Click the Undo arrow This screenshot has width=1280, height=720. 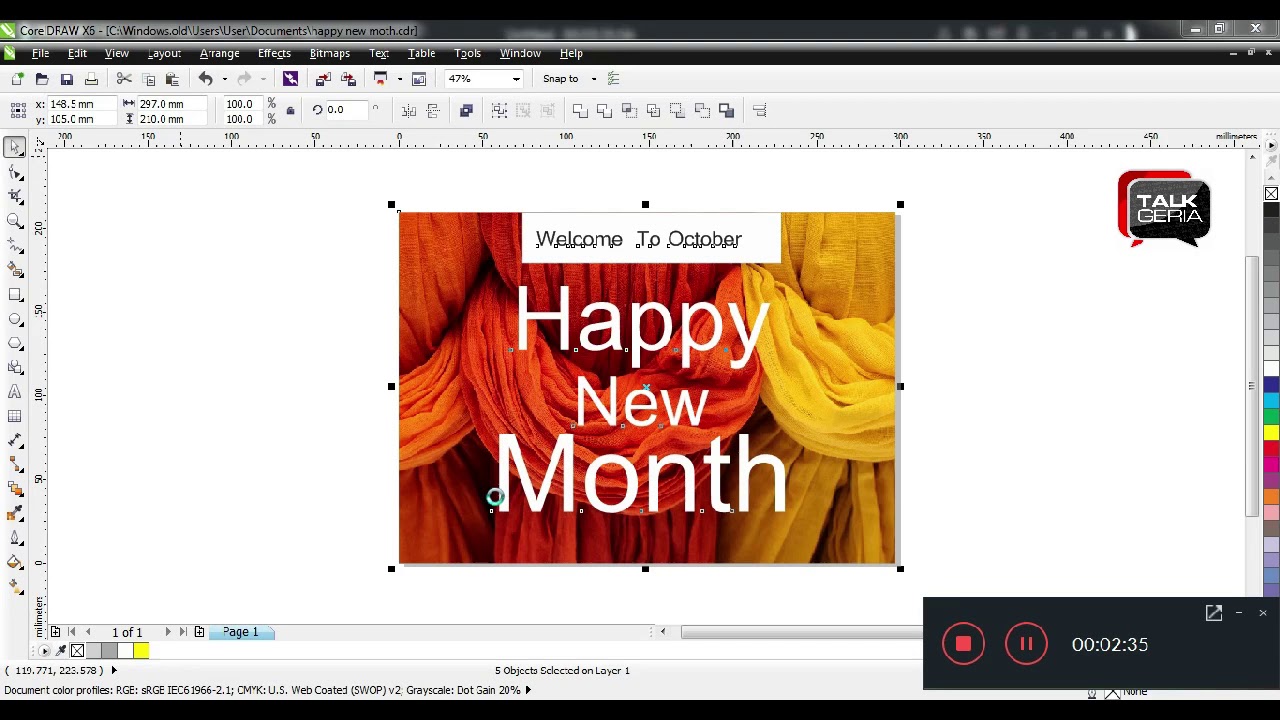tap(205, 79)
